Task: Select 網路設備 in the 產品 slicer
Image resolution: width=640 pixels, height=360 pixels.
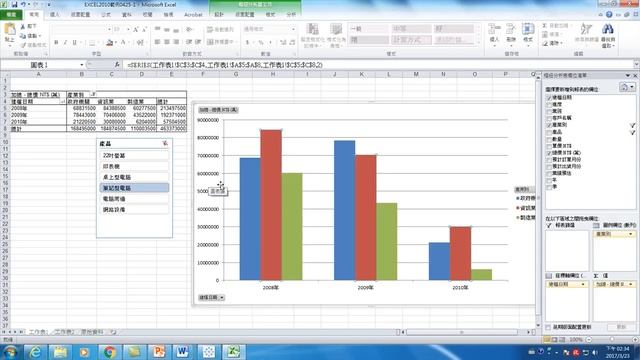Action: click(x=134, y=209)
